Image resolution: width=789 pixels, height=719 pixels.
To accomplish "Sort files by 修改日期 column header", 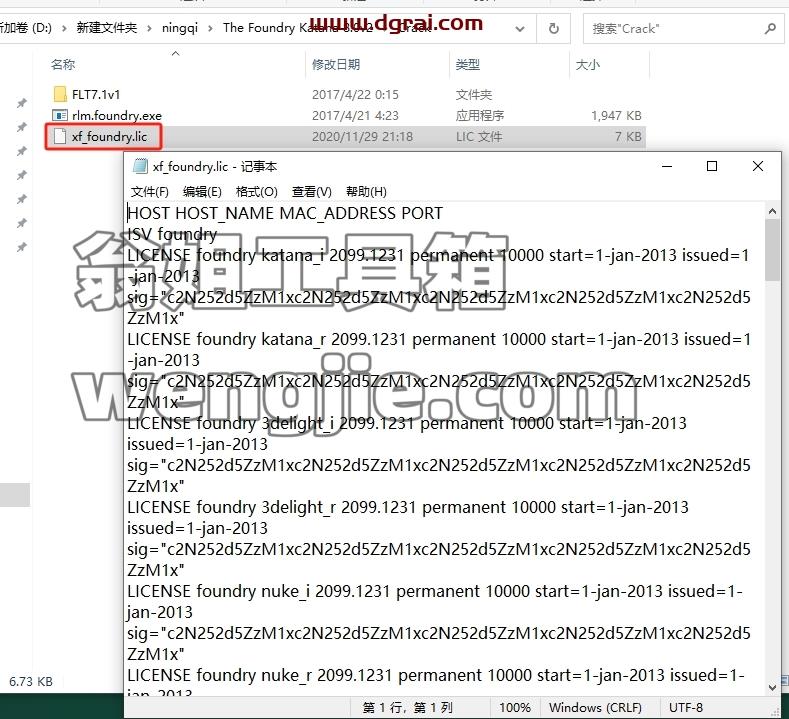I will point(336,64).
